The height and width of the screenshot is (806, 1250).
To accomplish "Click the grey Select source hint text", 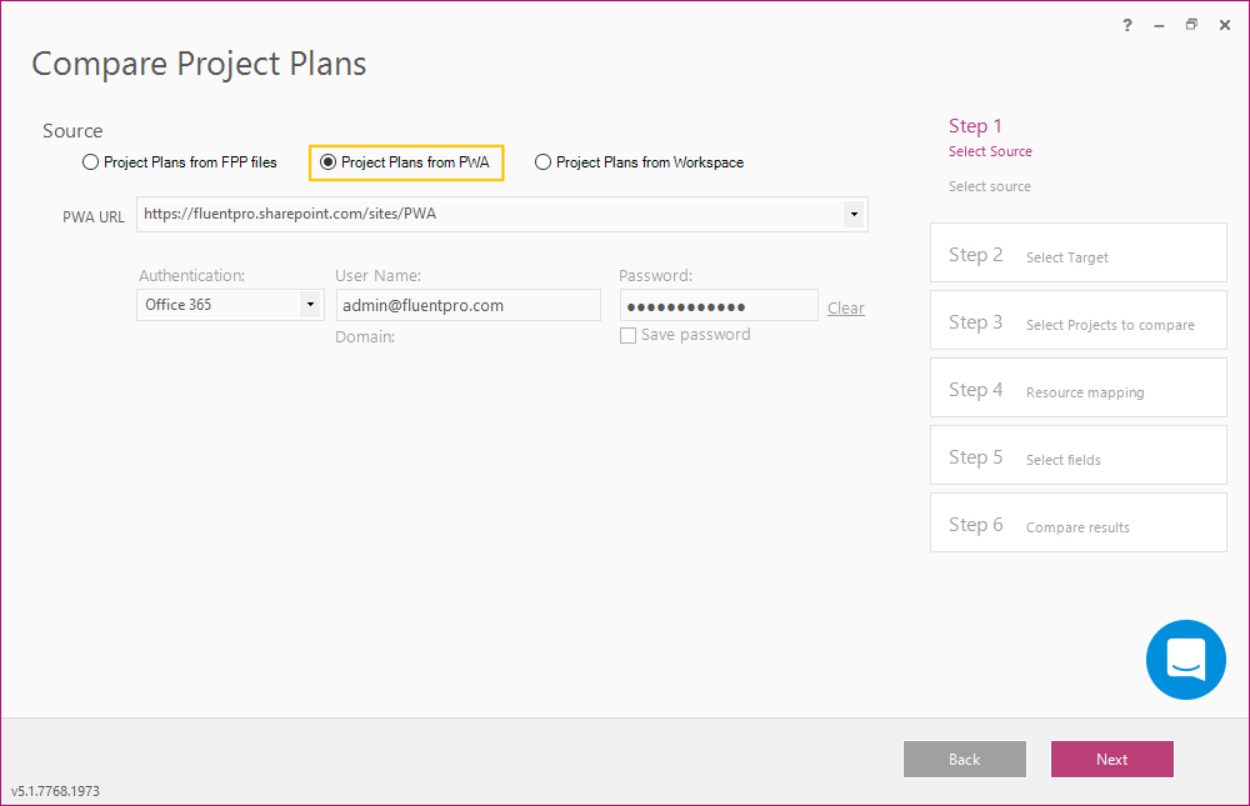I will click(989, 186).
